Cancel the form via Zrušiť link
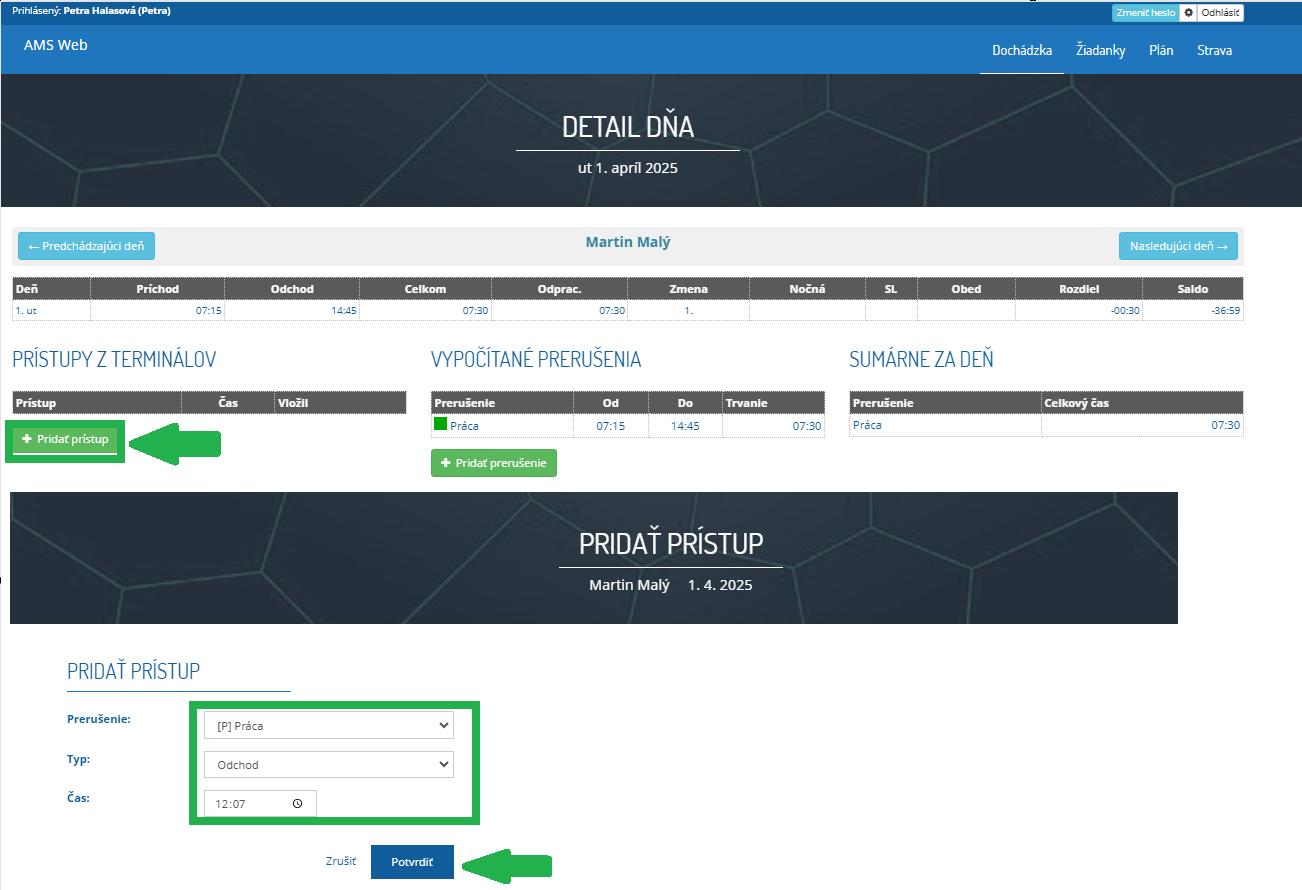Viewport: 1302px width, 890px height. [339, 860]
